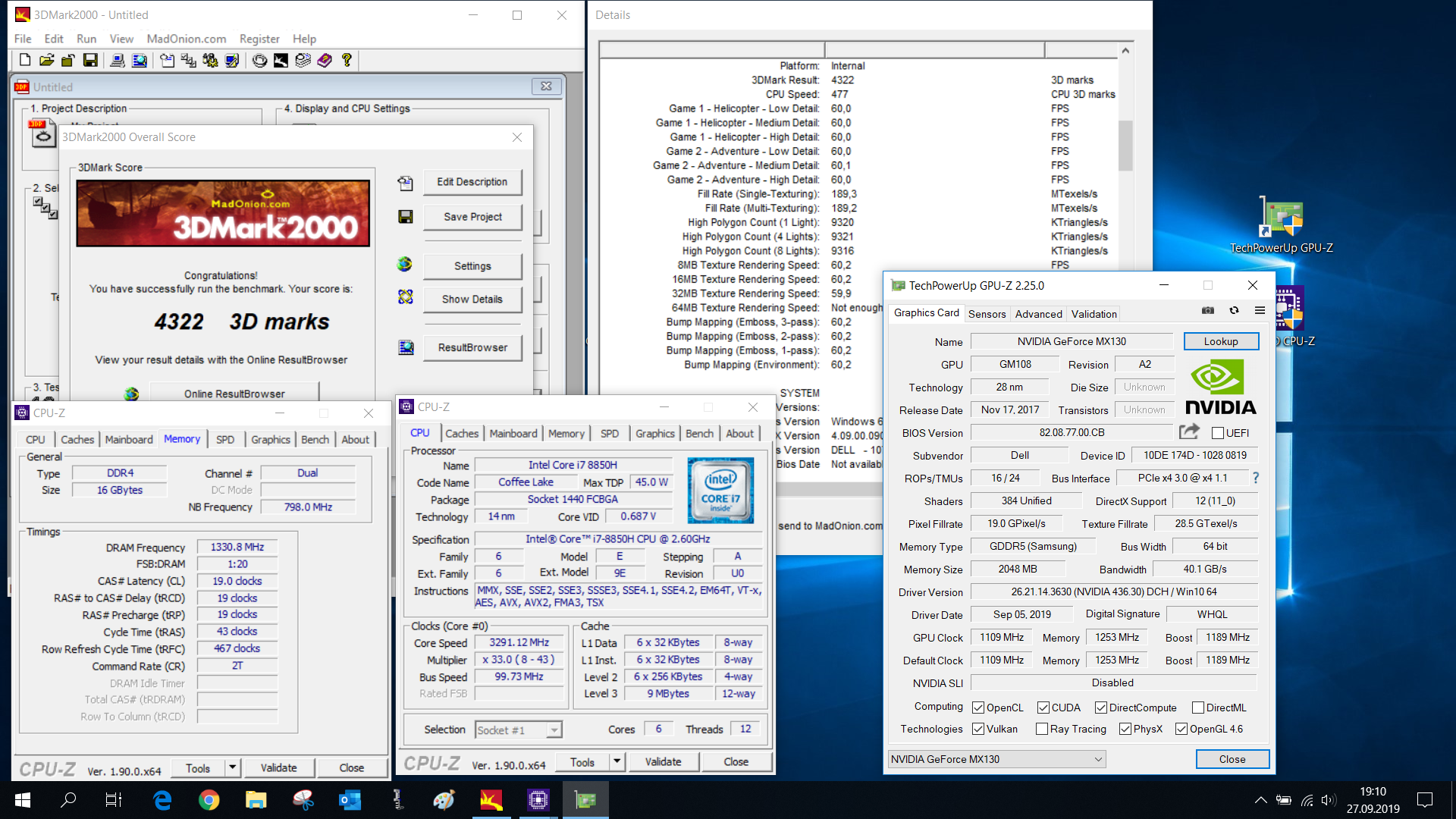Toggle the Vulkan checkbox
The image size is (1456, 819).
click(x=978, y=729)
